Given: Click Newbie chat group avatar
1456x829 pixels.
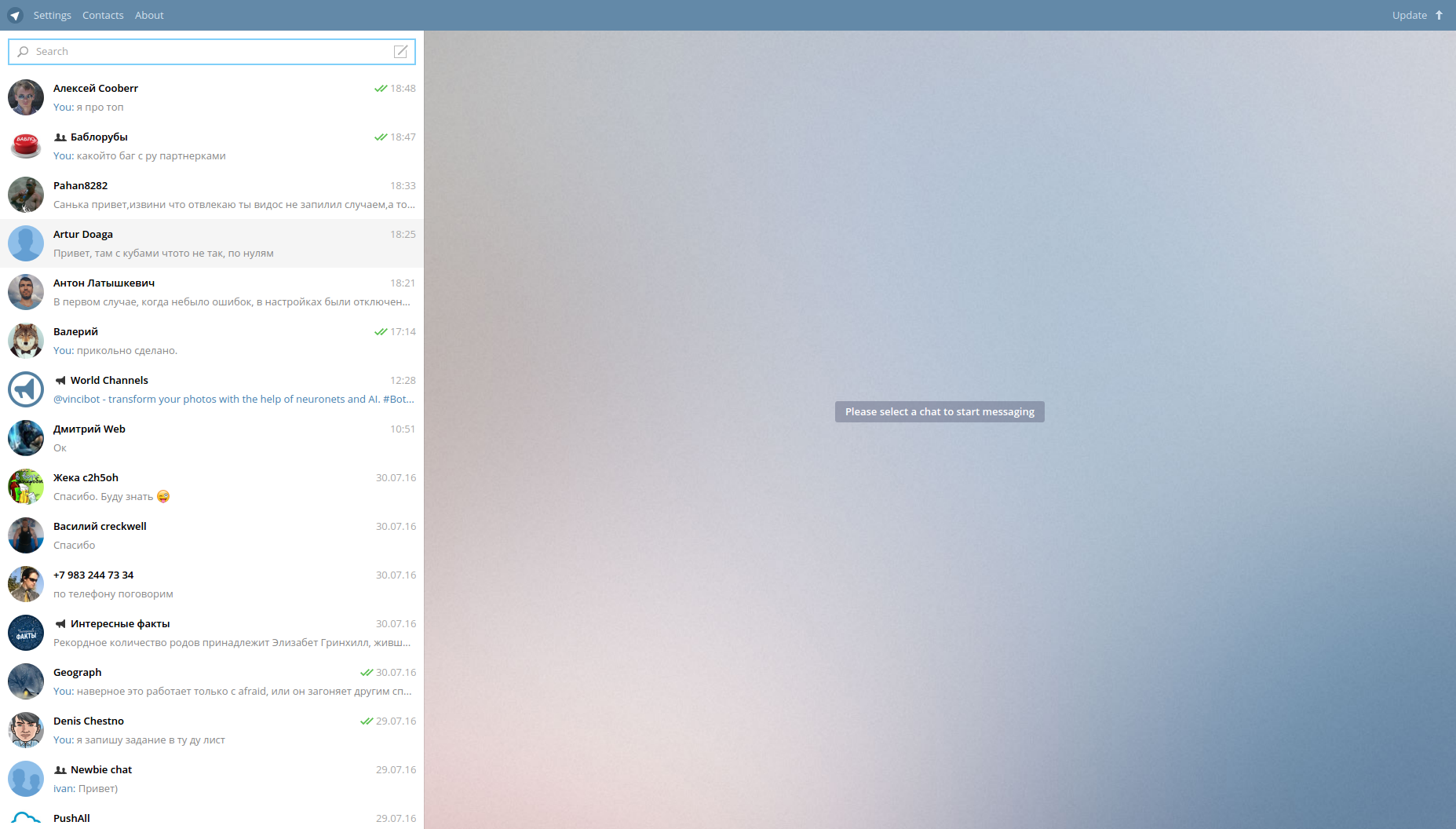Looking at the screenshot, I should pyautogui.click(x=26, y=779).
